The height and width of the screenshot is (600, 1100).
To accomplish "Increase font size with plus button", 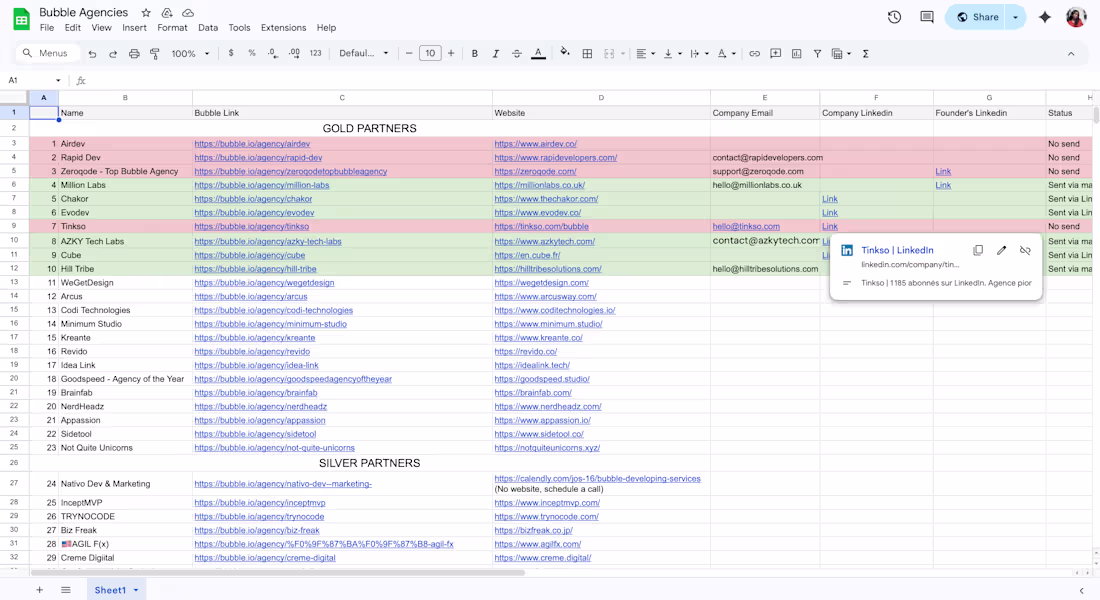I will tap(451, 53).
